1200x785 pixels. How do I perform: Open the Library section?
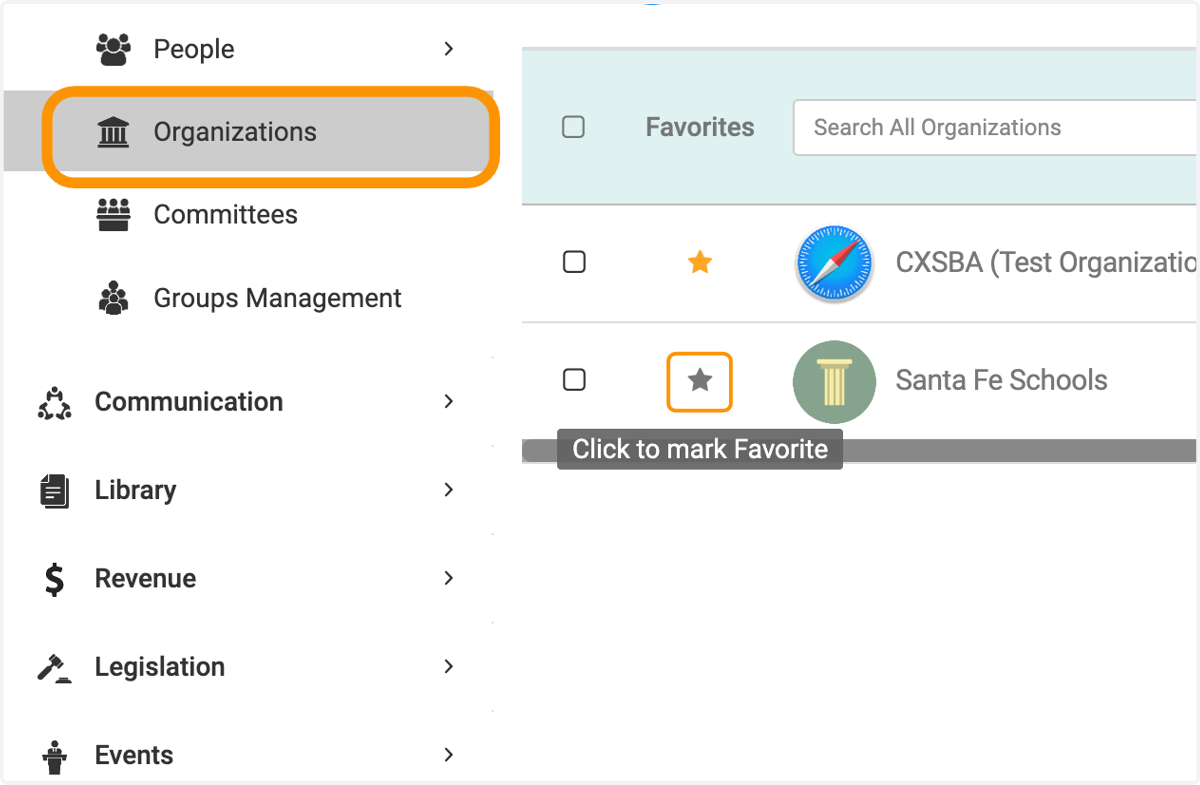tap(136, 490)
